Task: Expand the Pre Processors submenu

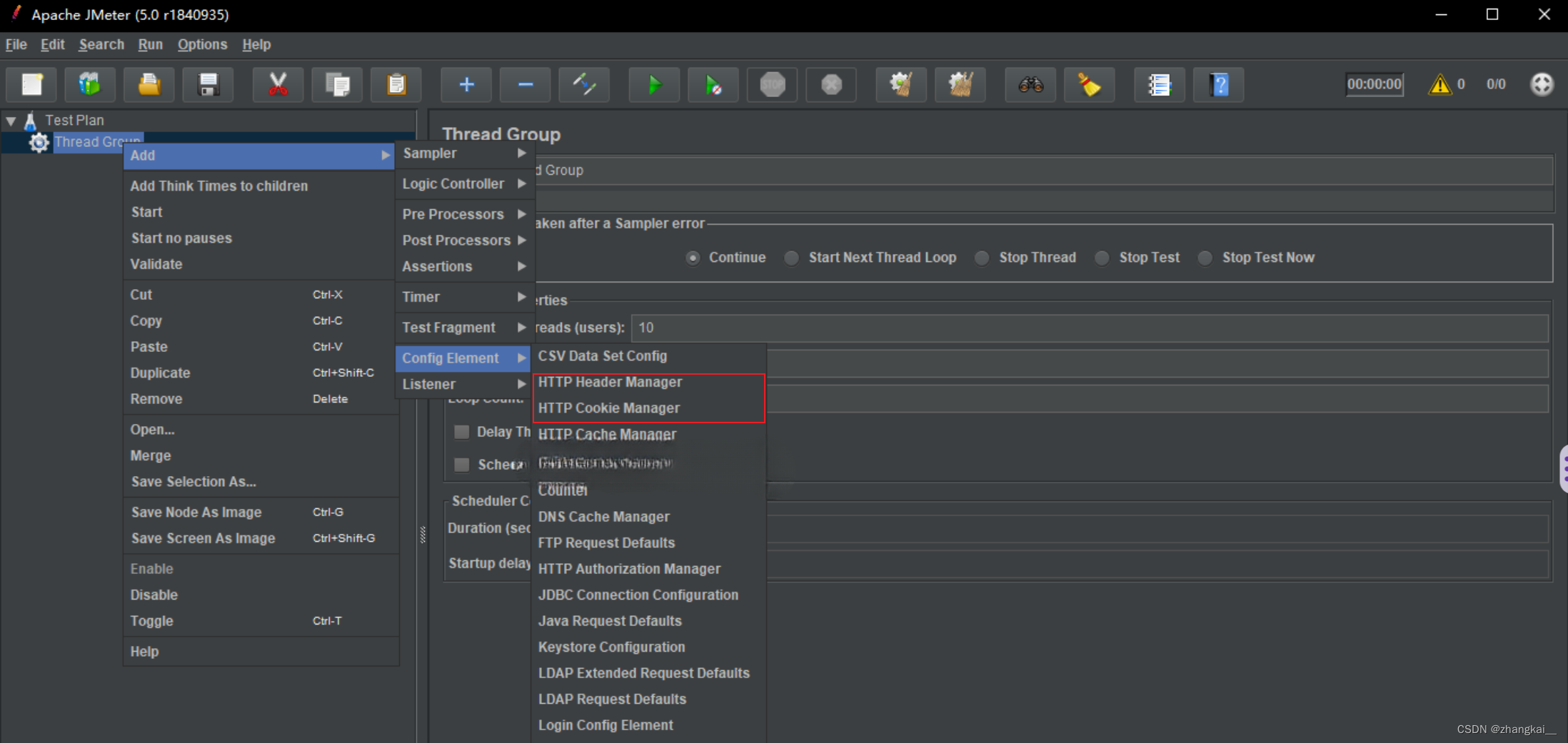Action: tap(464, 214)
